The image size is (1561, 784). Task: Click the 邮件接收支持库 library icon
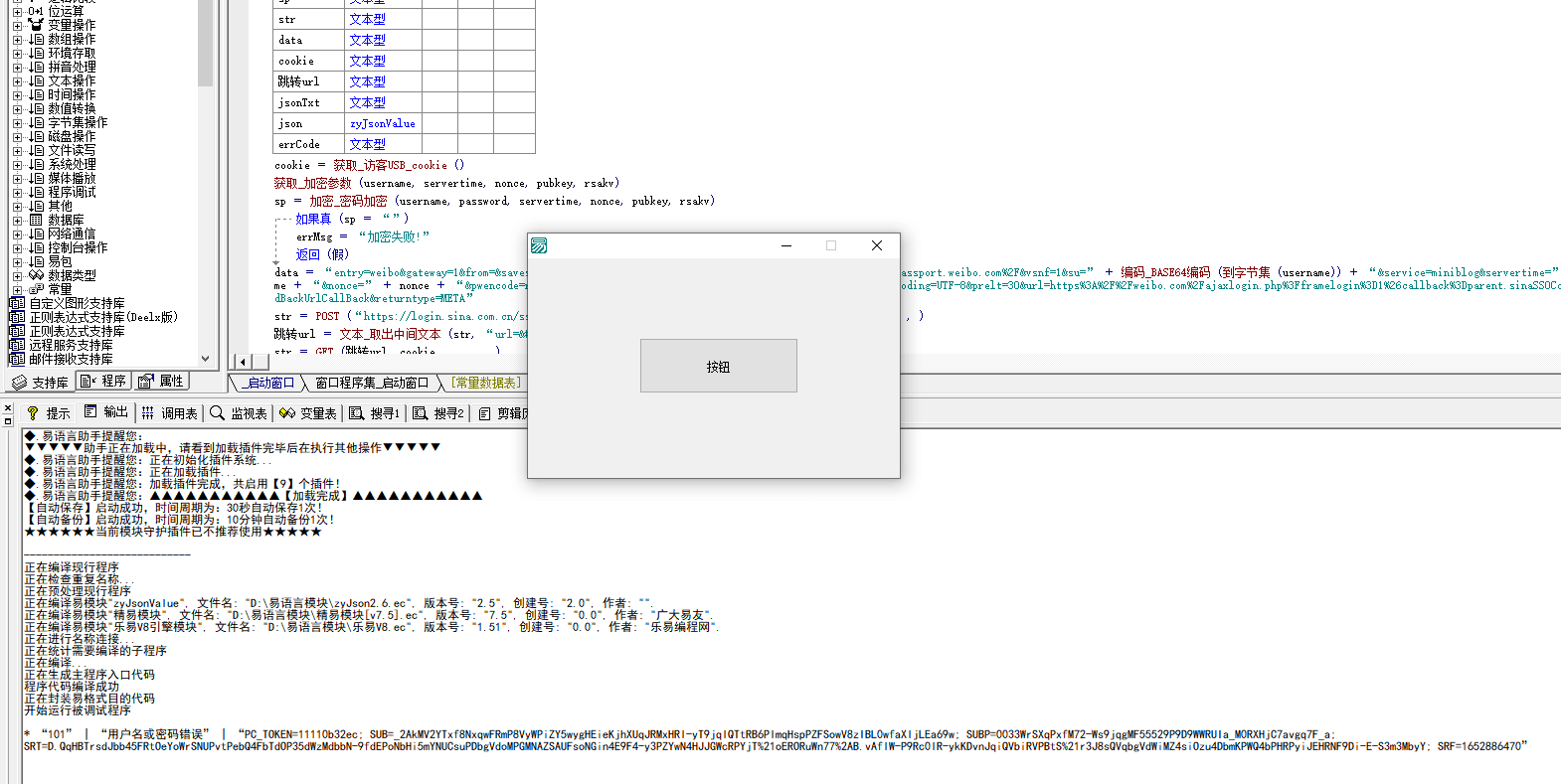pyautogui.click(x=17, y=359)
